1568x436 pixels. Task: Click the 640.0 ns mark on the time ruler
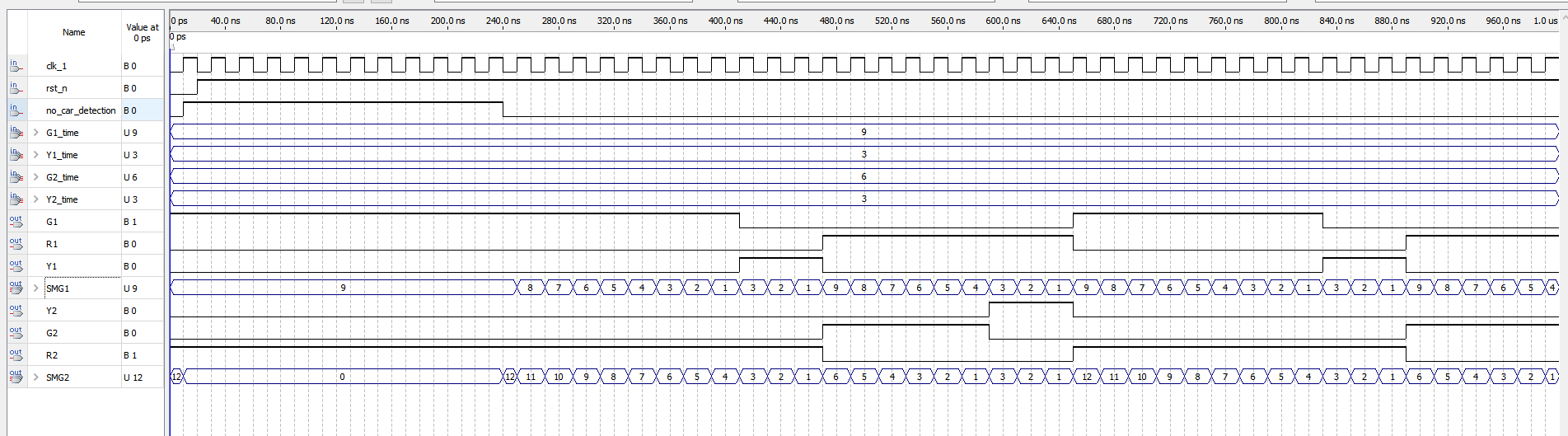(x=1059, y=21)
